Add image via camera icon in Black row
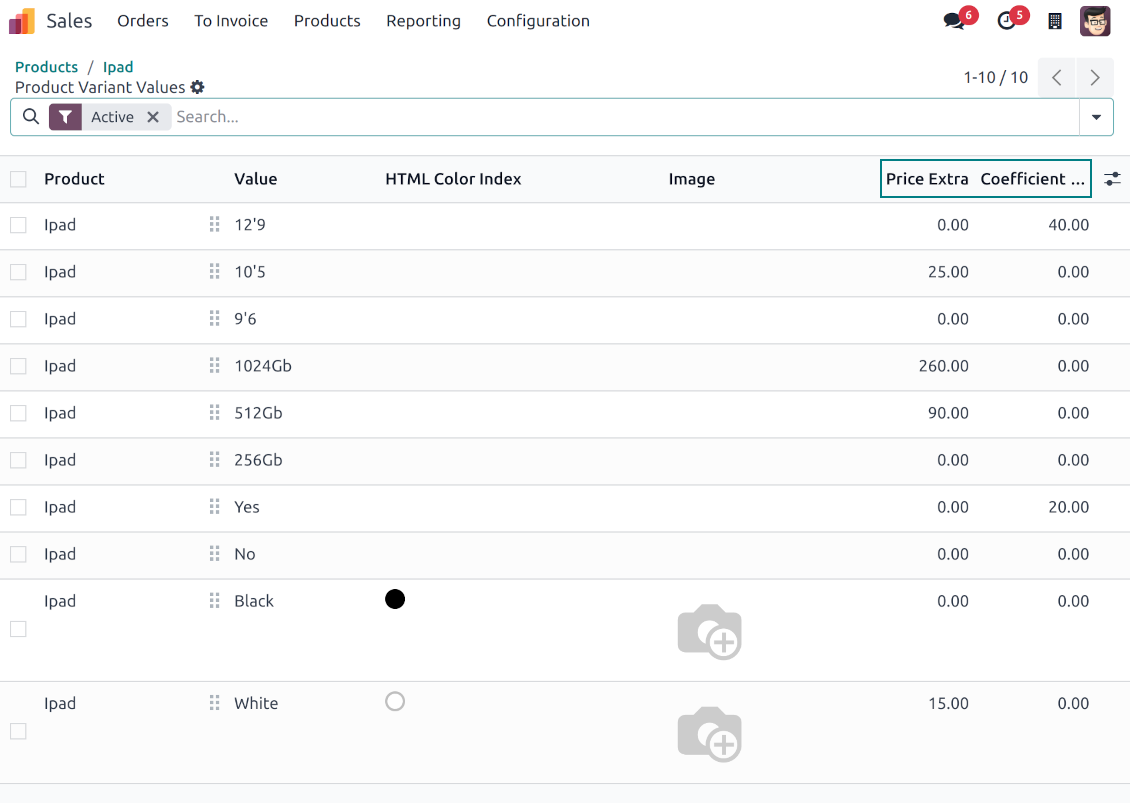This screenshot has height=803, width=1130. coord(710,631)
